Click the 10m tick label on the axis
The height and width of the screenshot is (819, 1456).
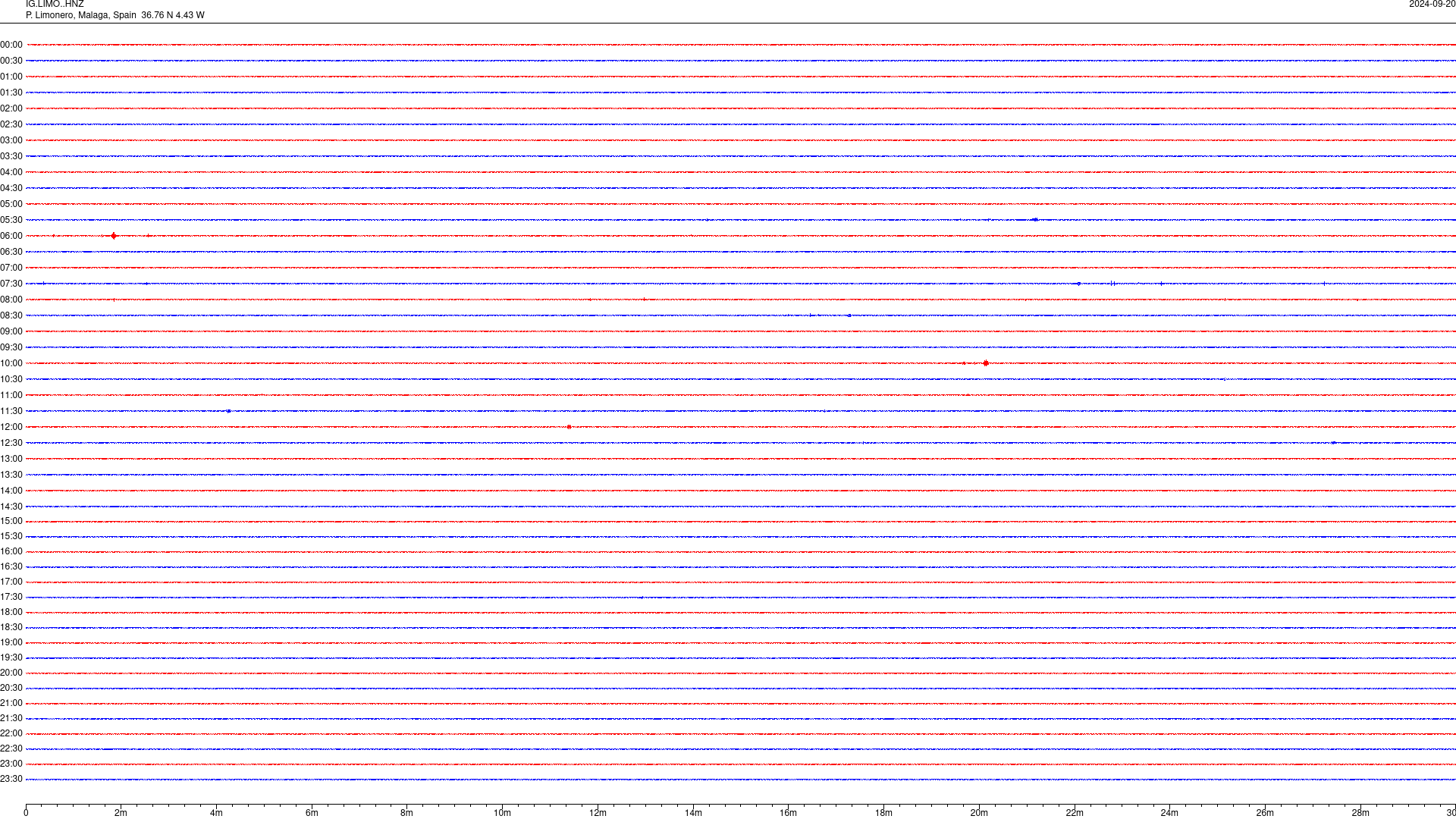[502, 813]
